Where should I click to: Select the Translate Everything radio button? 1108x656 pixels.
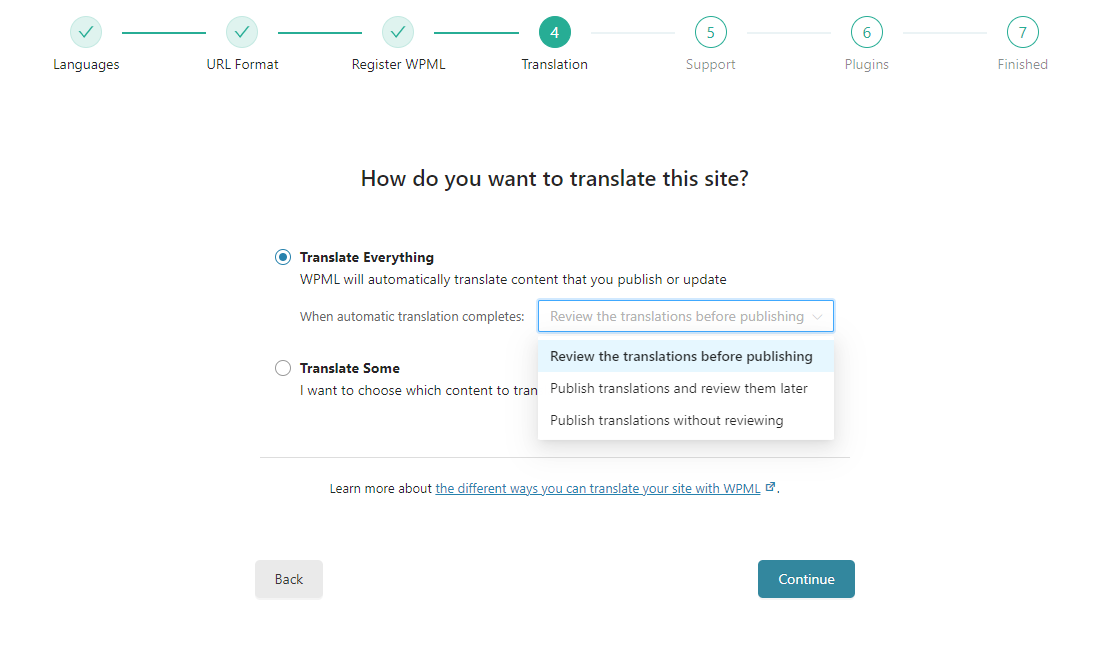point(283,257)
